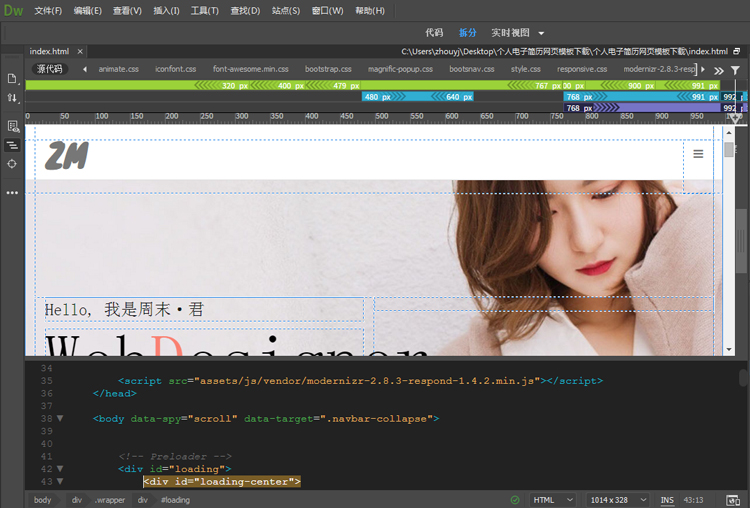Viewport: 750px width, 508px height.
Task: Select the index.html document tab
Action: (x=49, y=51)
